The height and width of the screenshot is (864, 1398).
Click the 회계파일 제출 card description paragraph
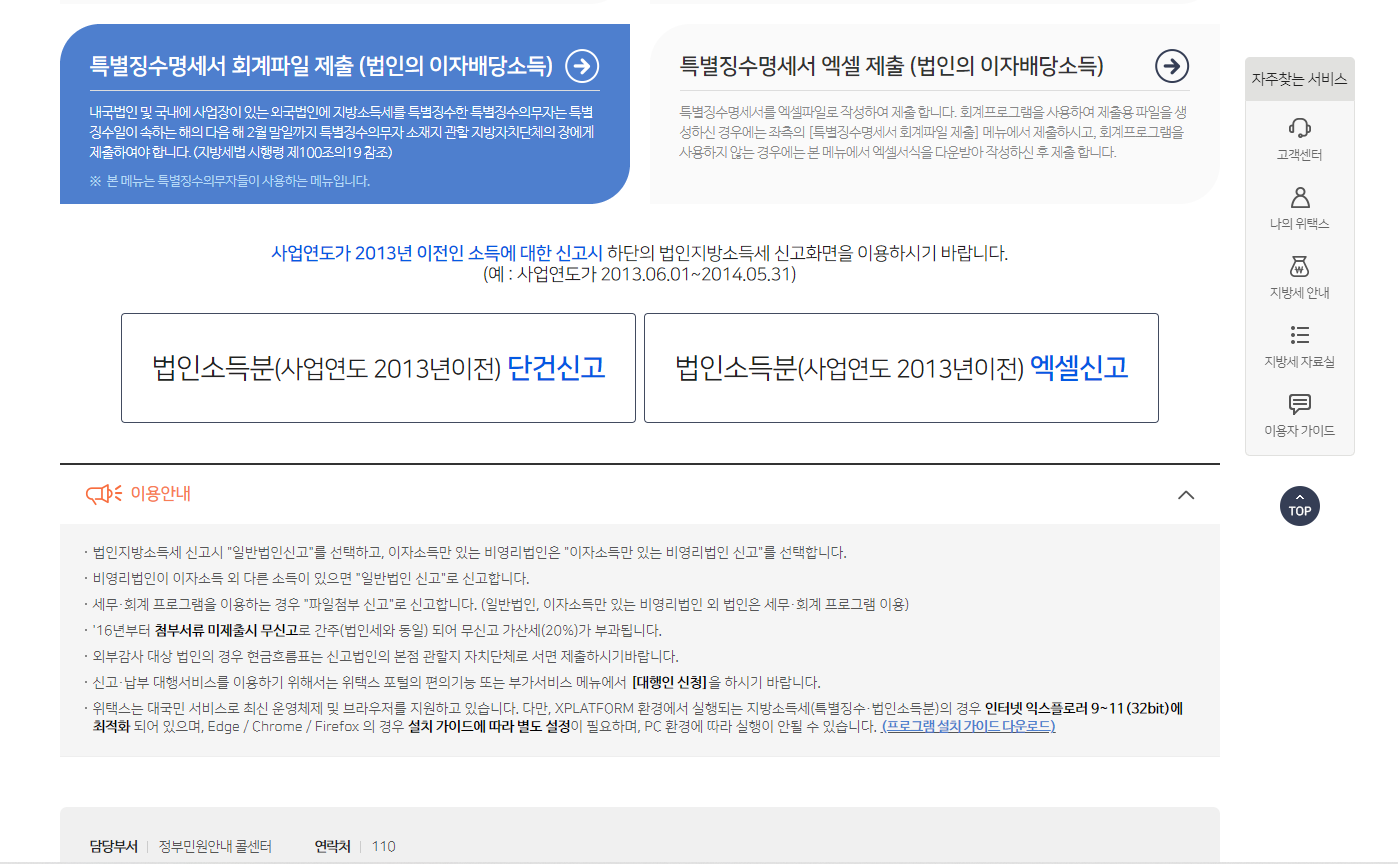pyautogui.click(x=342, y=132)
